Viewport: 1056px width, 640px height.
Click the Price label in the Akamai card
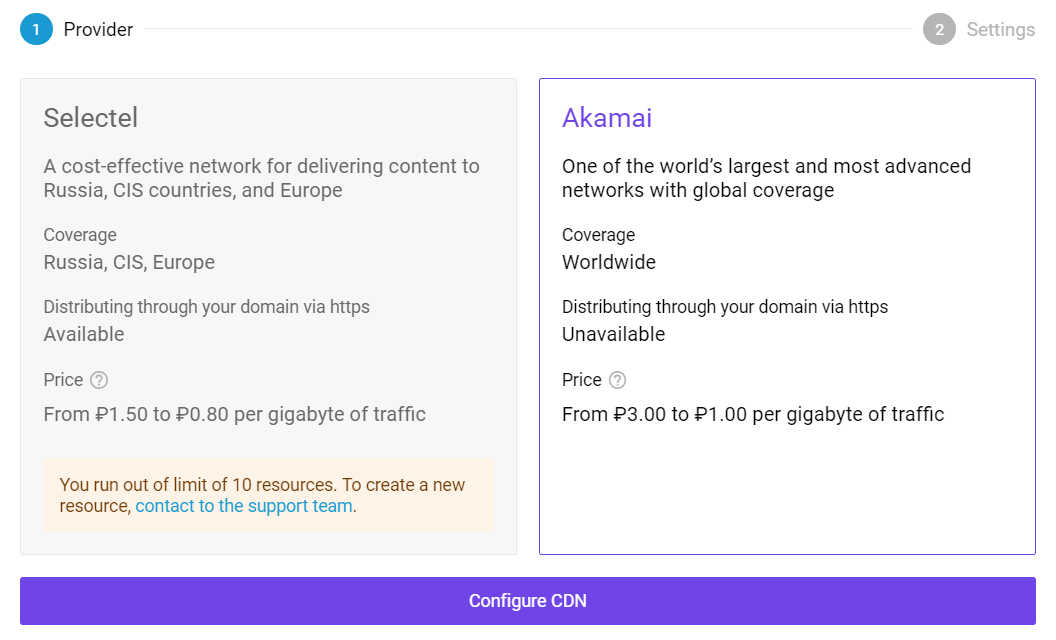(x=582, y=380)
